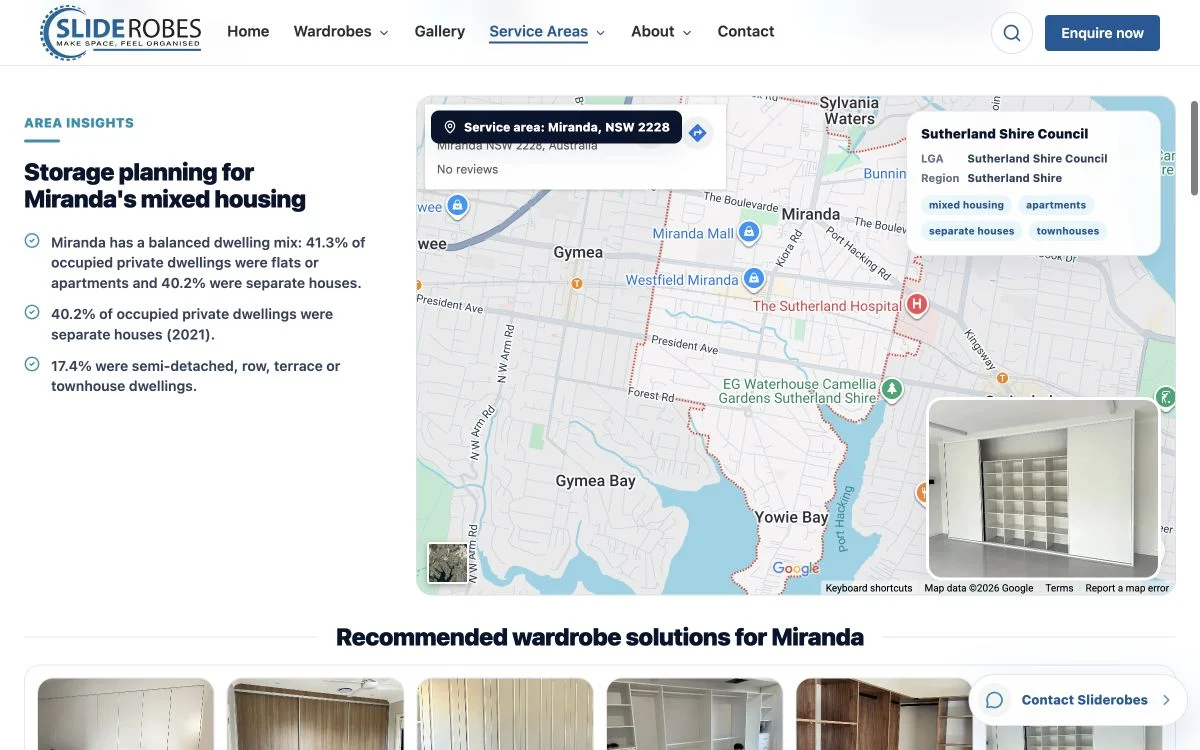The width and height of the screenshot is (1200, 750).
Task: Select the Sutherland Hospital H marker
Action: click(916, 304)
